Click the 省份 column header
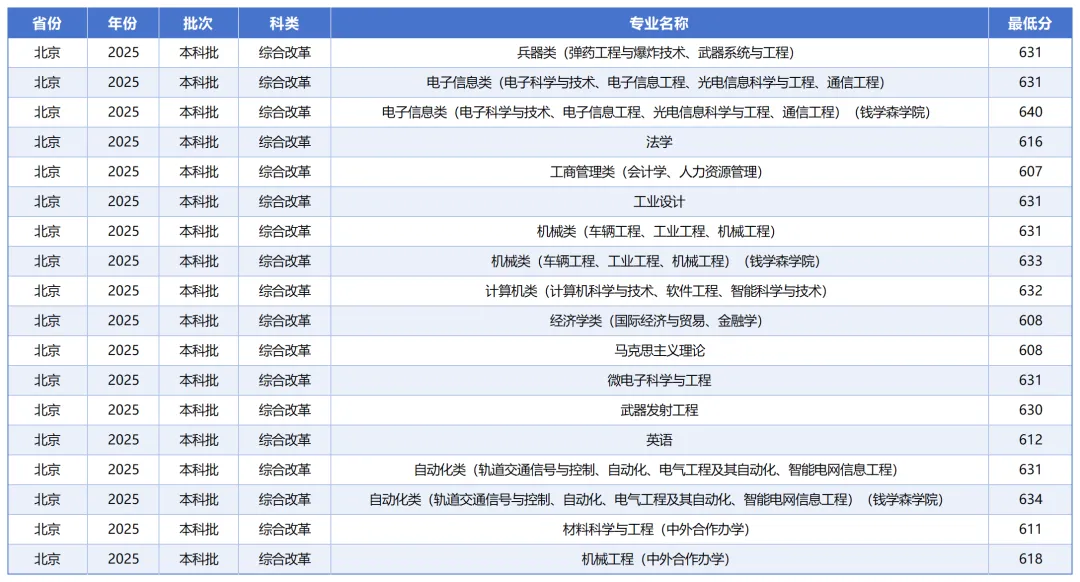The image size is (1080, 582). pos(48,23)
